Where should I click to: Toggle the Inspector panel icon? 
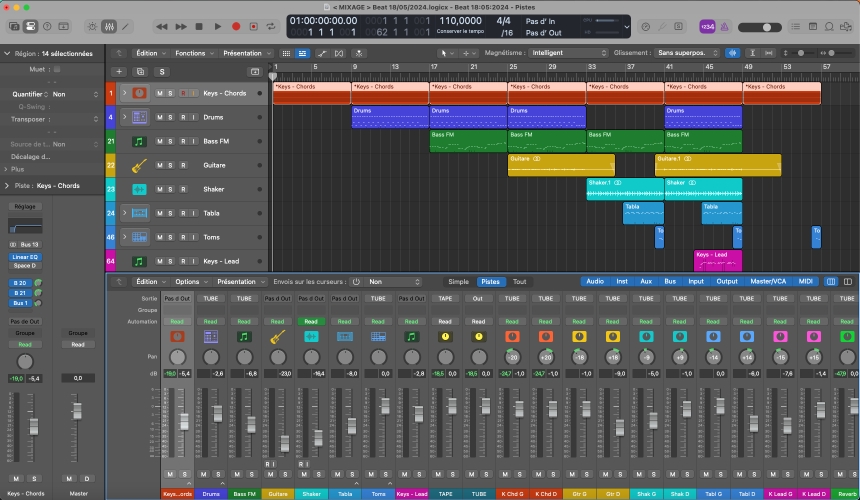[31, 26]
